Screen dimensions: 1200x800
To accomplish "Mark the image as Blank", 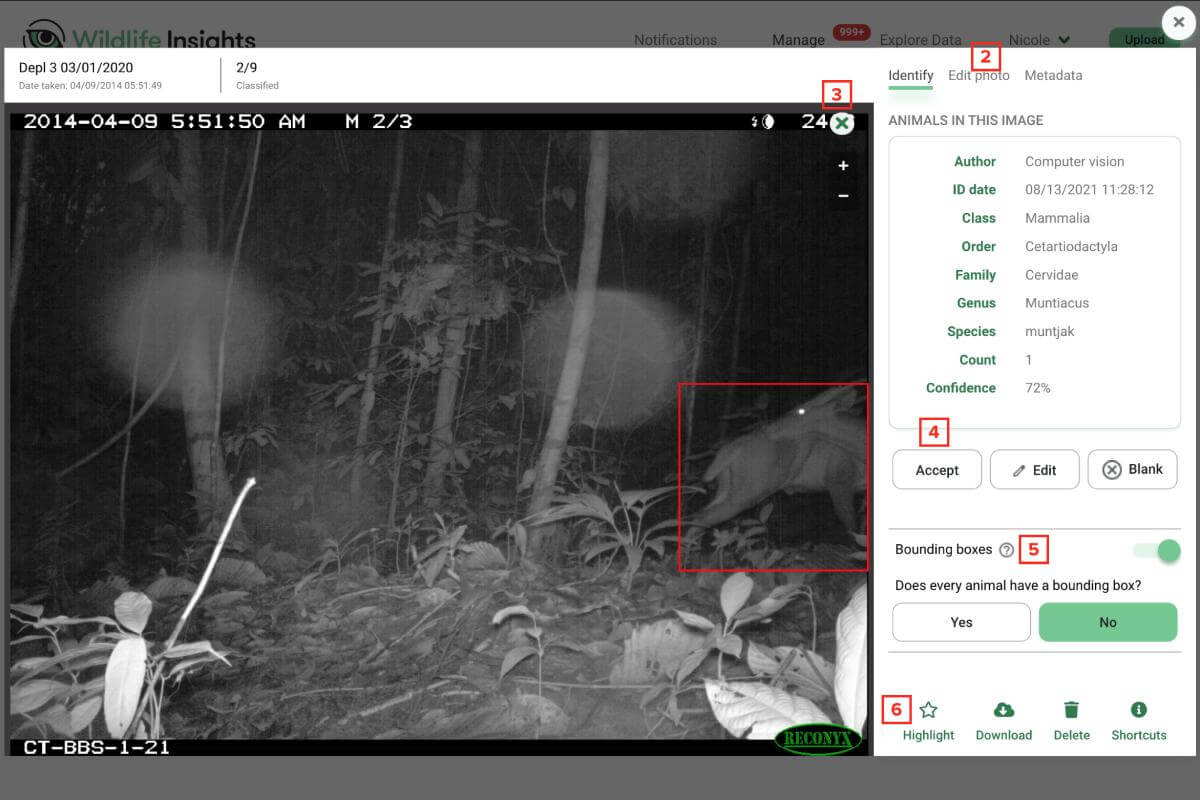I will pos(1133,469).
